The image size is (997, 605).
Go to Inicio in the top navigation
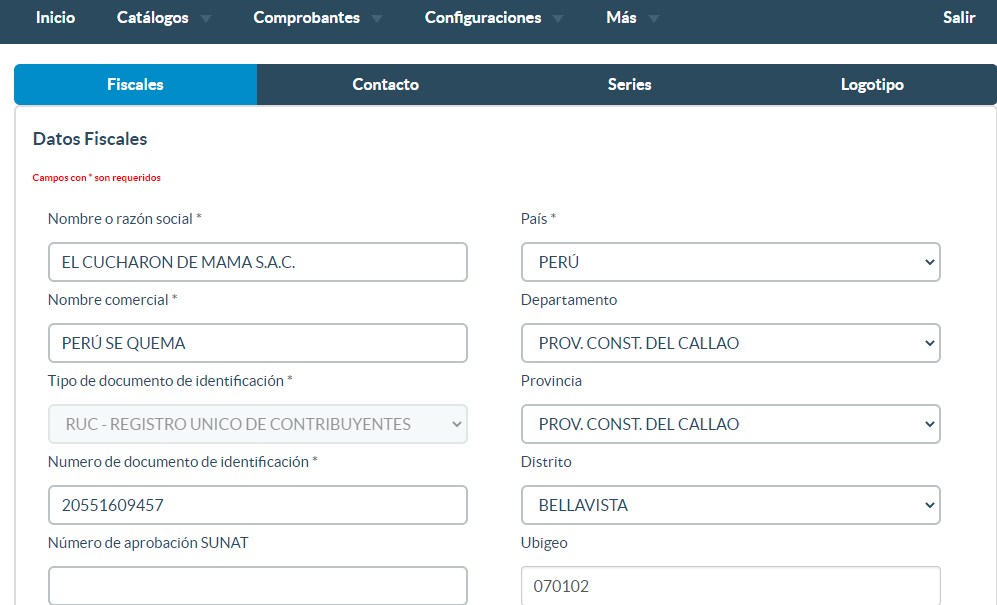coord(55,18)
